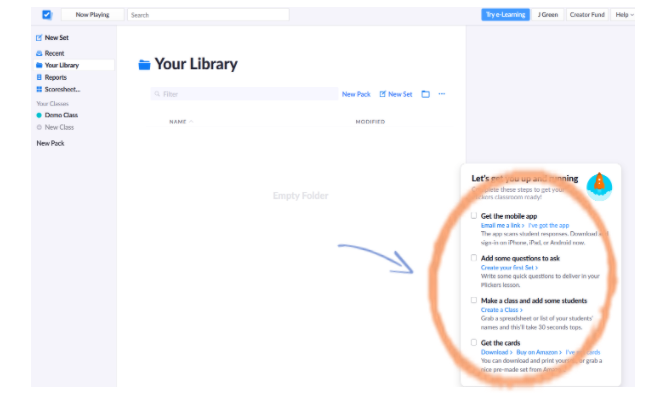Open the Reports section
The width and height of the screenshot is (647, 393).
pos(56,77)
